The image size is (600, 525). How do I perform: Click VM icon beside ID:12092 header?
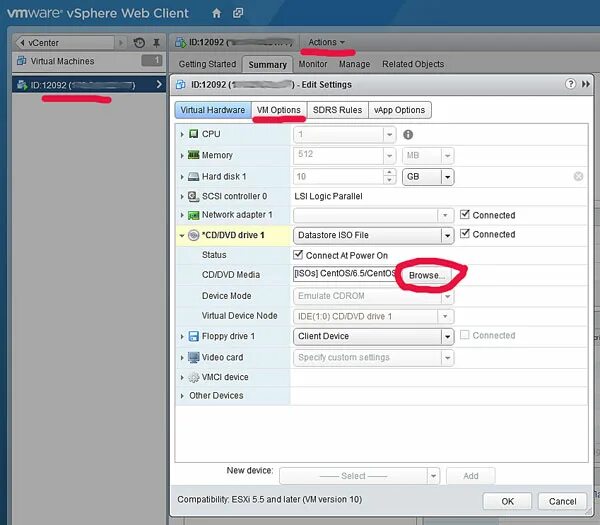(x=181, y=42)
